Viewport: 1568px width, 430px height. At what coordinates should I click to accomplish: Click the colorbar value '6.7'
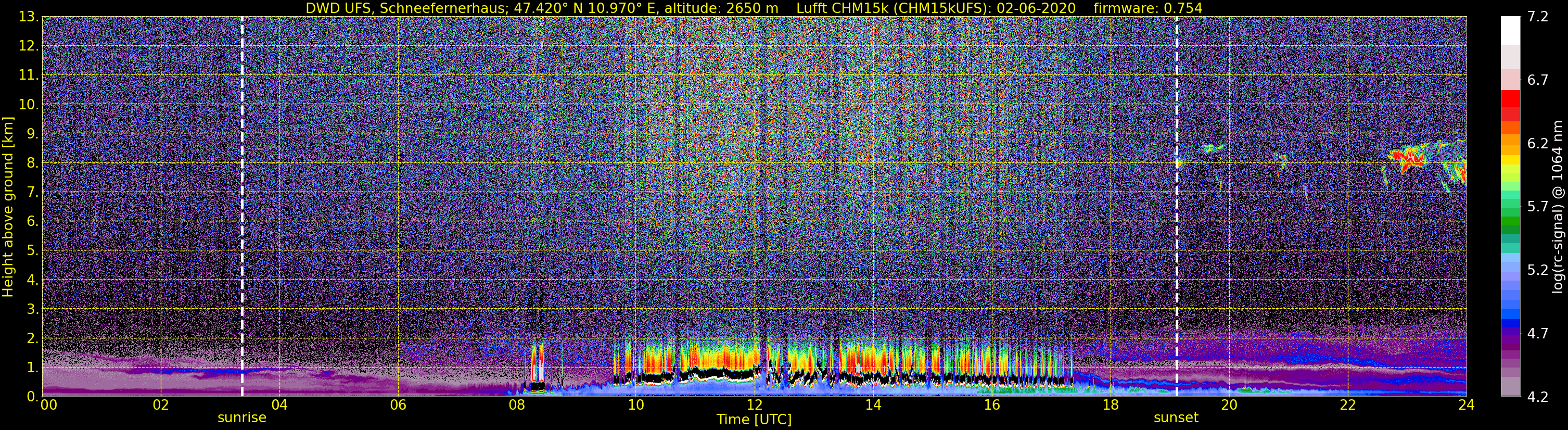pyautogui.click(x=1538, y=80)
